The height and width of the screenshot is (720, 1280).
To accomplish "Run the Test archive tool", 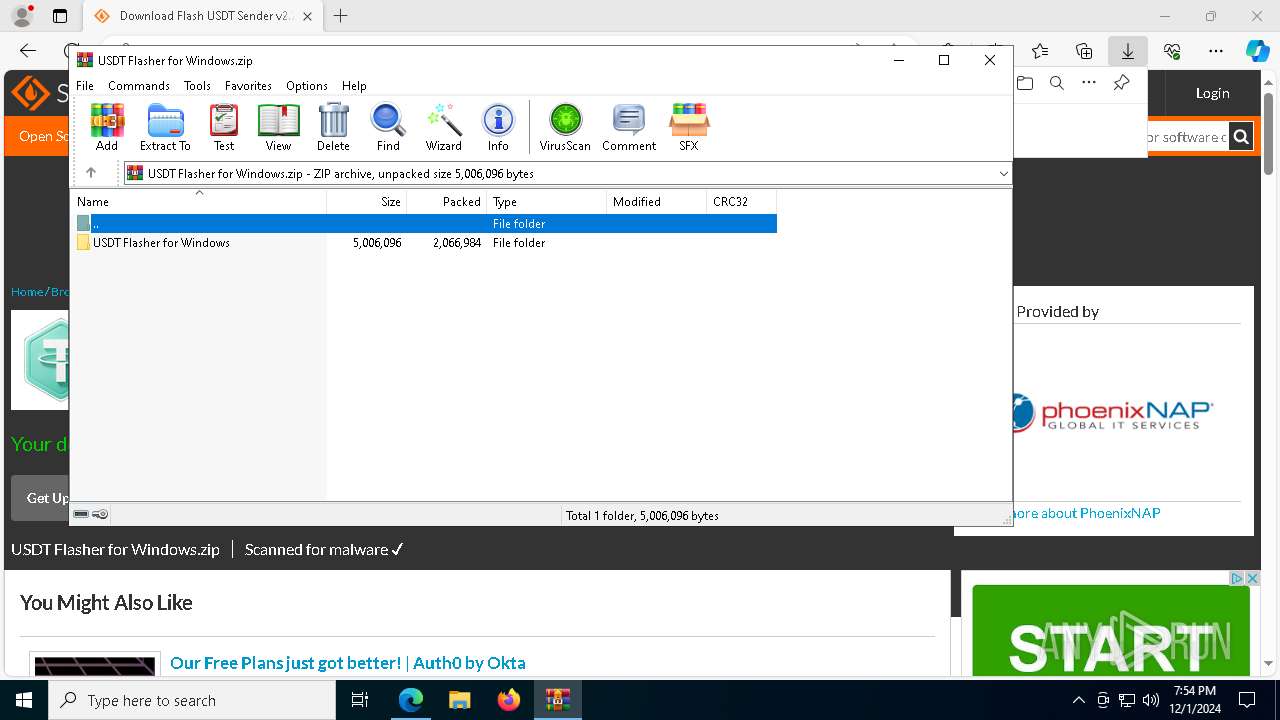I will [x=224, y=127].
